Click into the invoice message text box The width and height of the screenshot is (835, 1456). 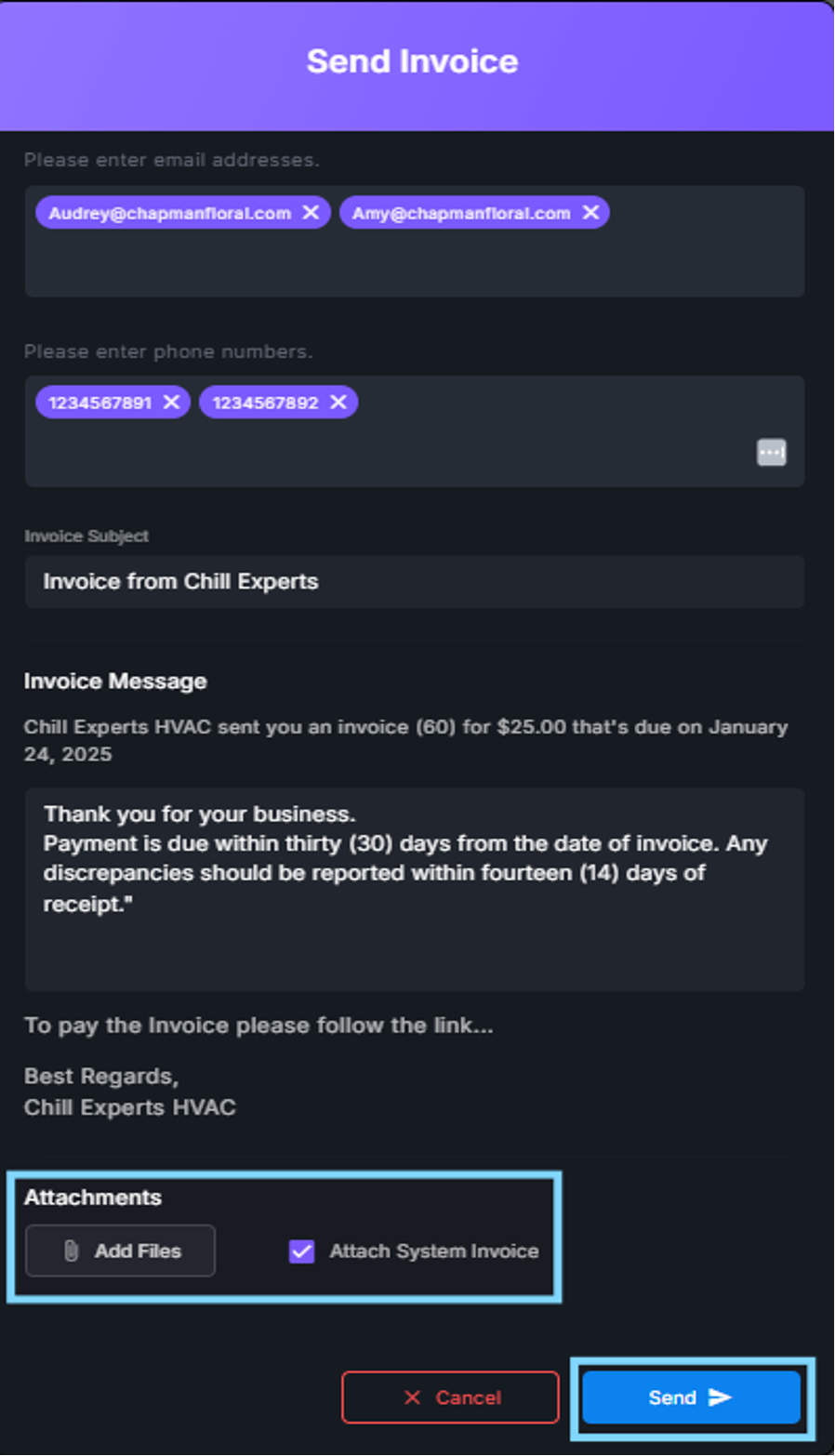[x=414, y=948]
